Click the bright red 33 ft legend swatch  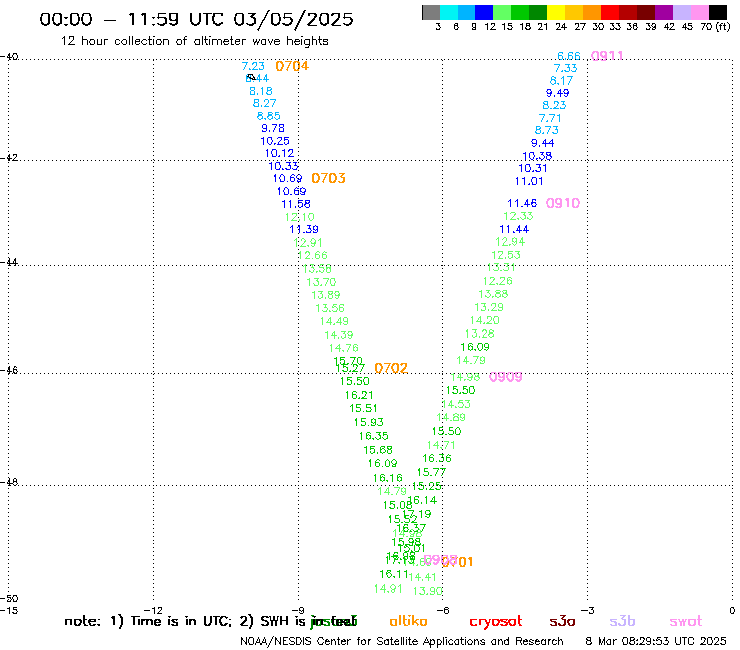coord(610,12)
